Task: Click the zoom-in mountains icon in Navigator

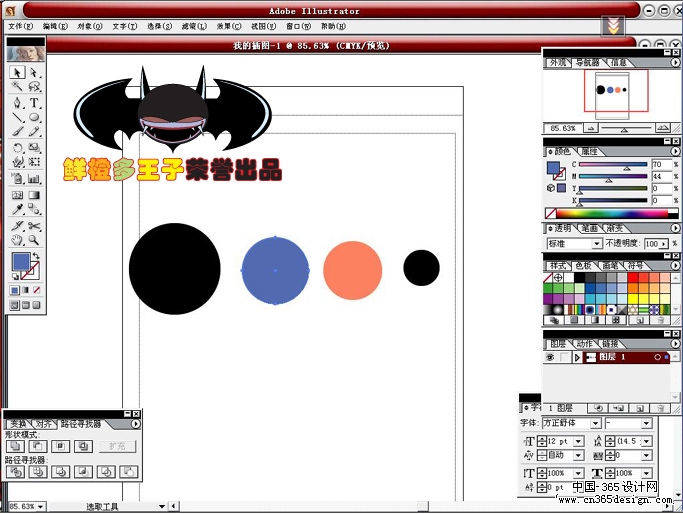Action: (663, 128)
